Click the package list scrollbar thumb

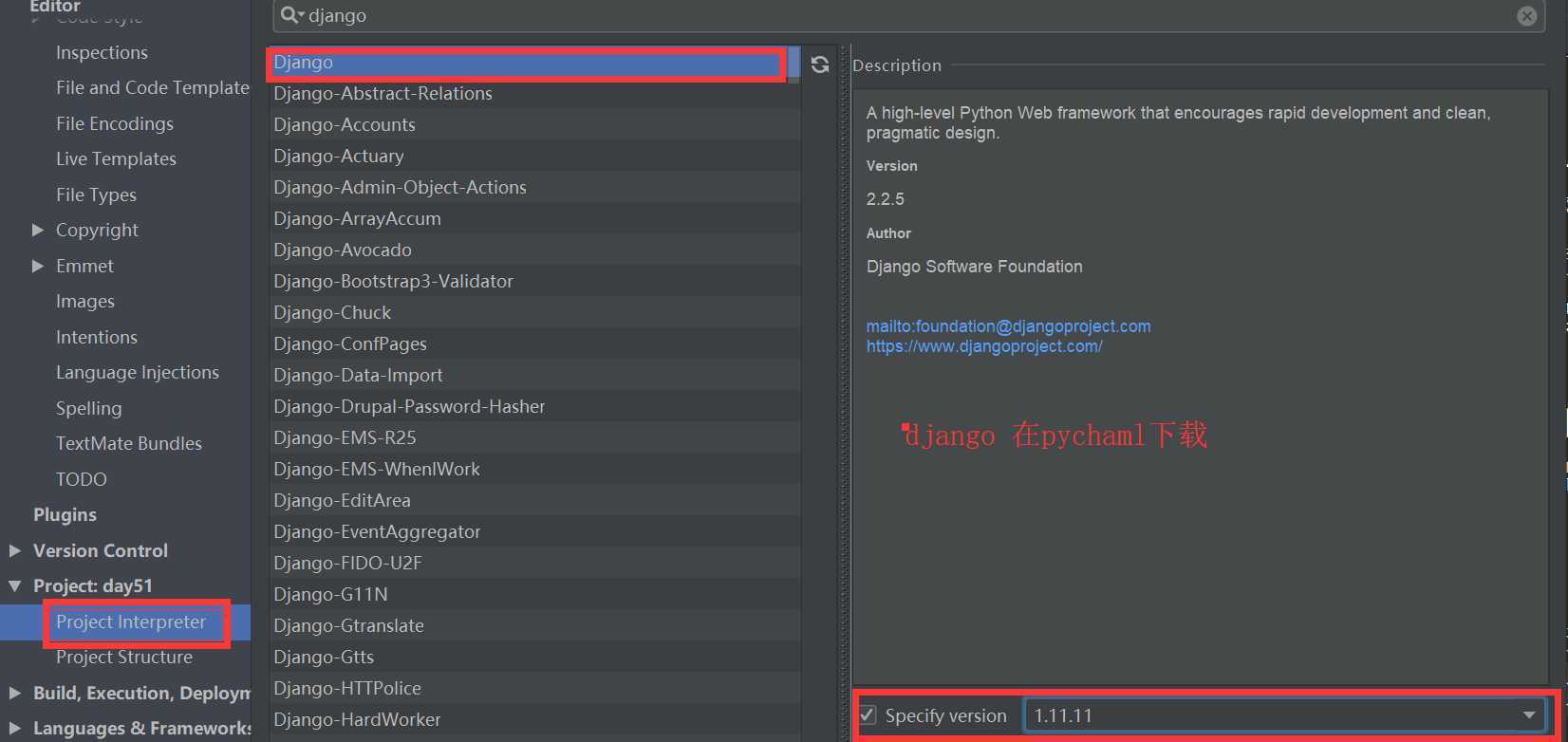point(794,64)
